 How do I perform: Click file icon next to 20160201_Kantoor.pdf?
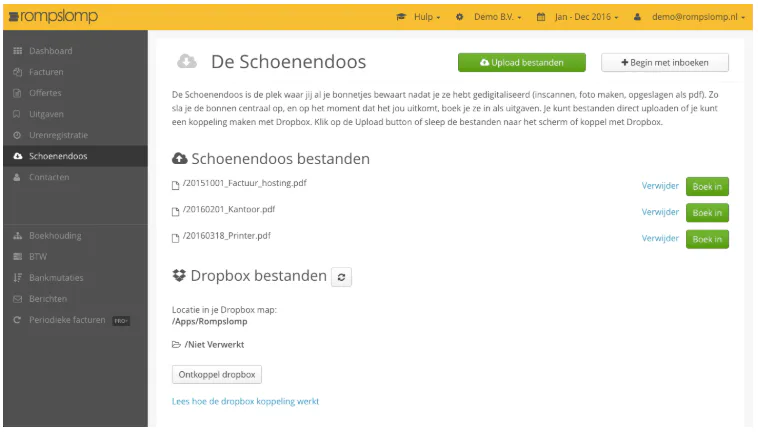click(x=175, y=212)
